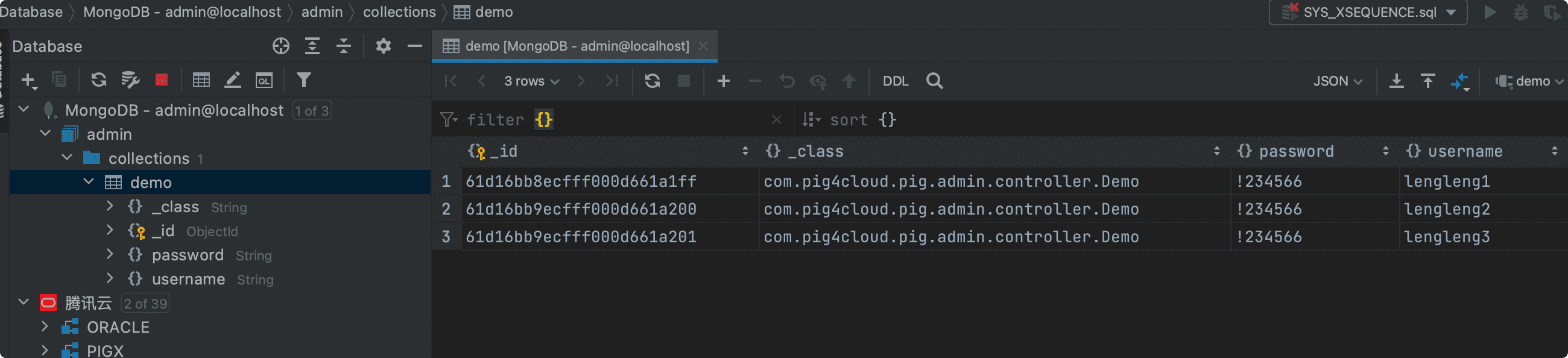Viewport: 1568px width, 358px height.
Task: Collapse the demo collection tree node
Action: pyautogui.click(x=89, y=182)
